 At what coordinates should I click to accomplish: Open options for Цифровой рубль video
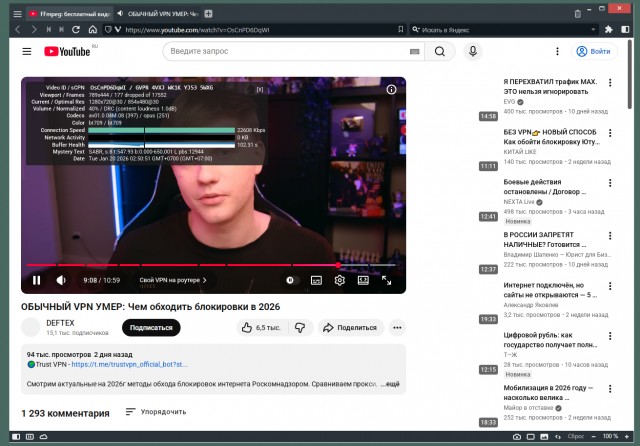(x=610, y=336)
